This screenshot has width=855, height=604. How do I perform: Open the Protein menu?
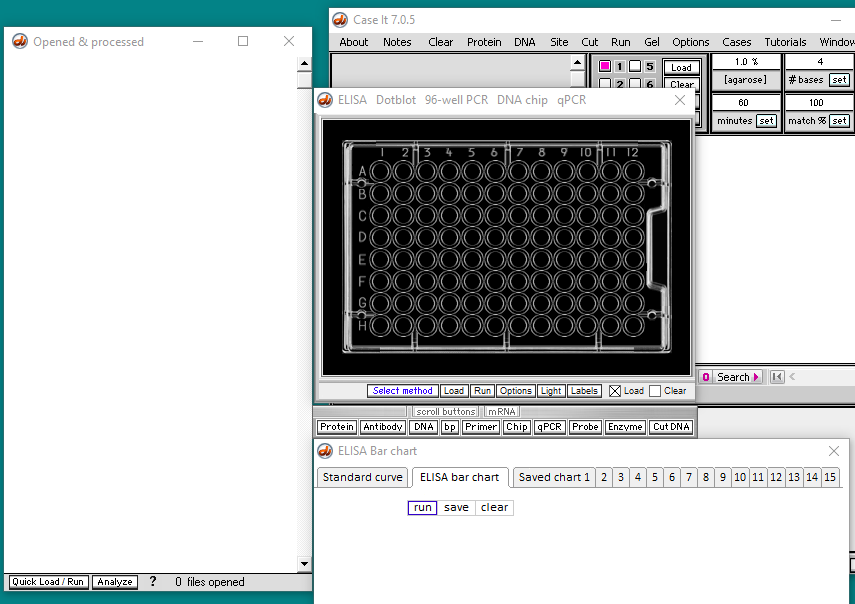point(484,42)
